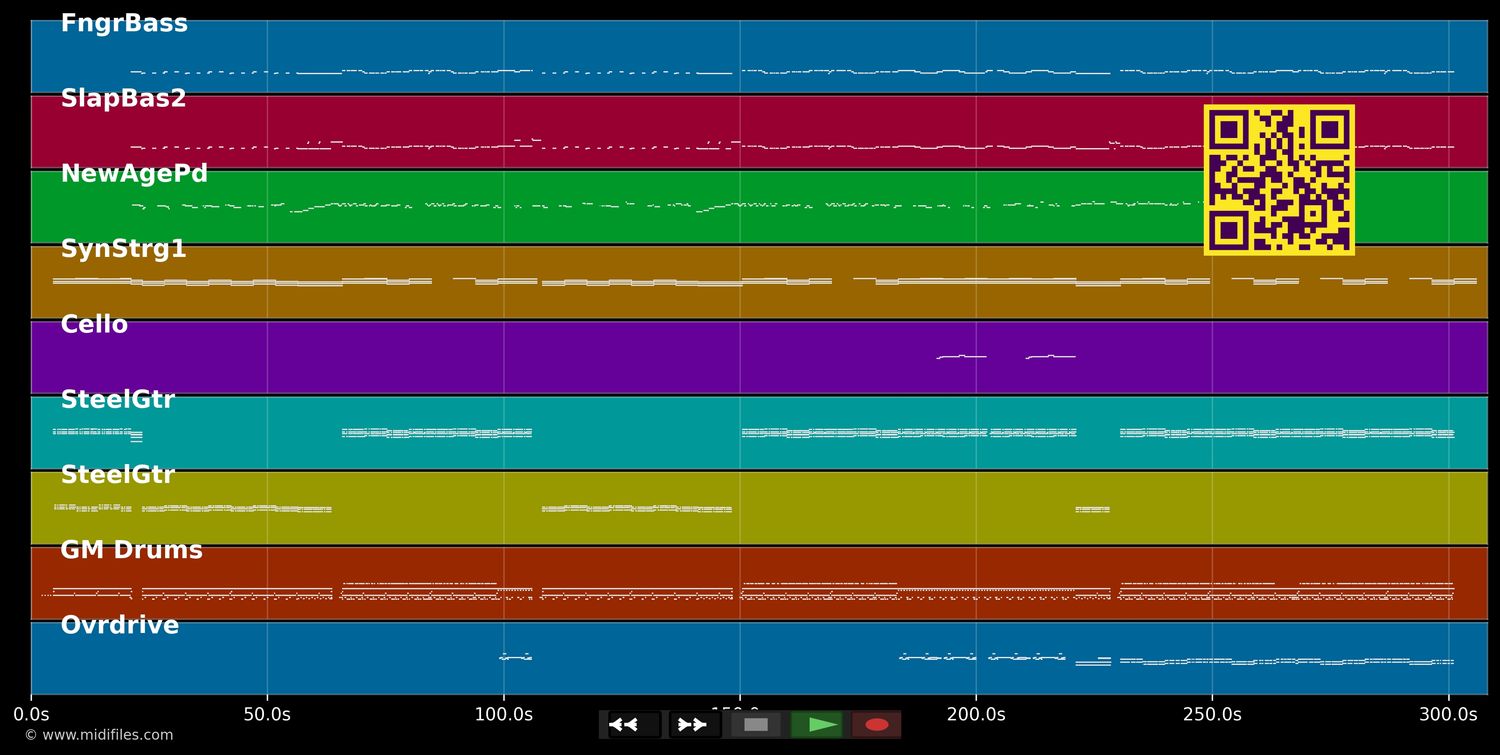Click the olive SteelGtr track label
This screenshot has width=1500, height=755.
pyautogui.click(x=117, y=475)
